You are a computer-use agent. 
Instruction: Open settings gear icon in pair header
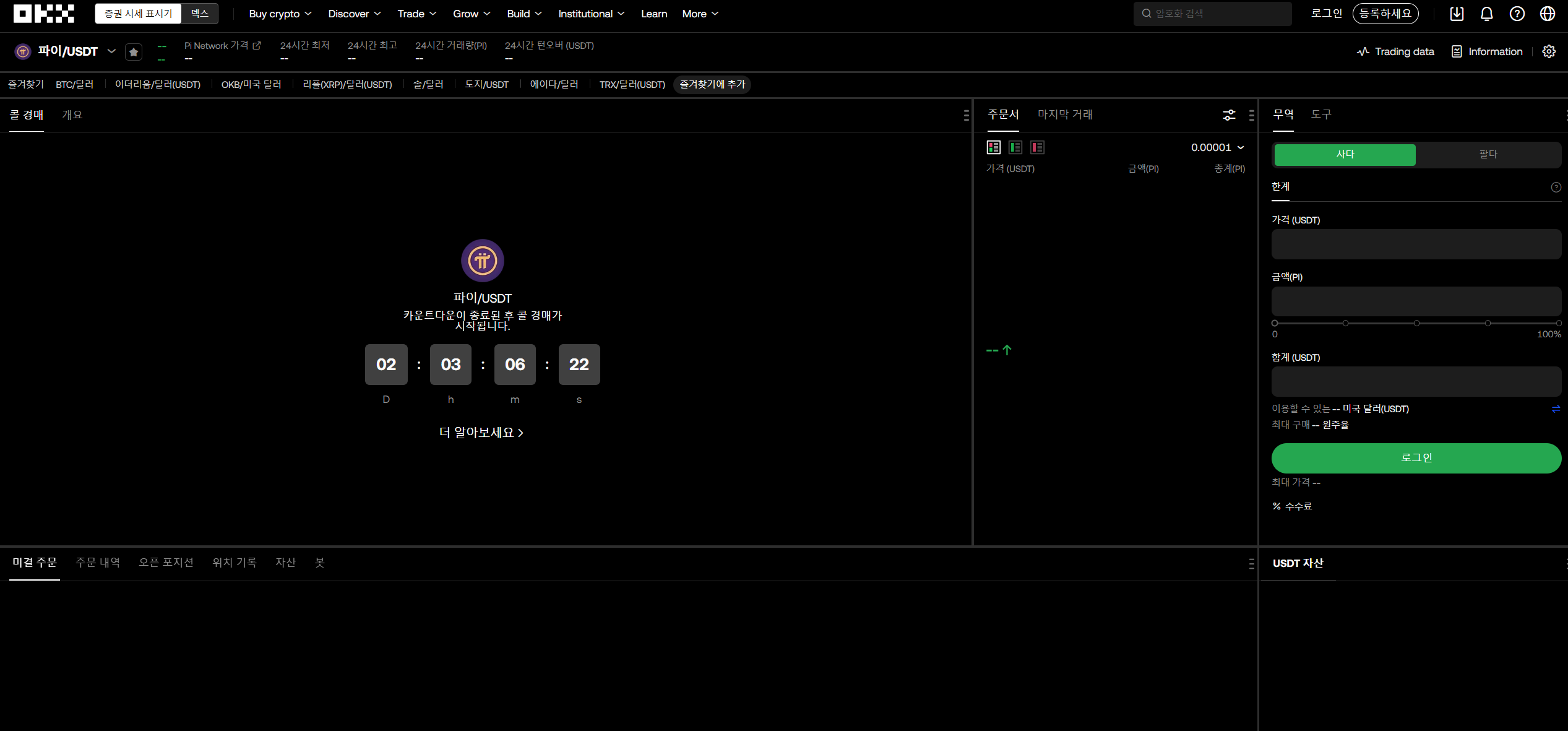point(1549,51)
